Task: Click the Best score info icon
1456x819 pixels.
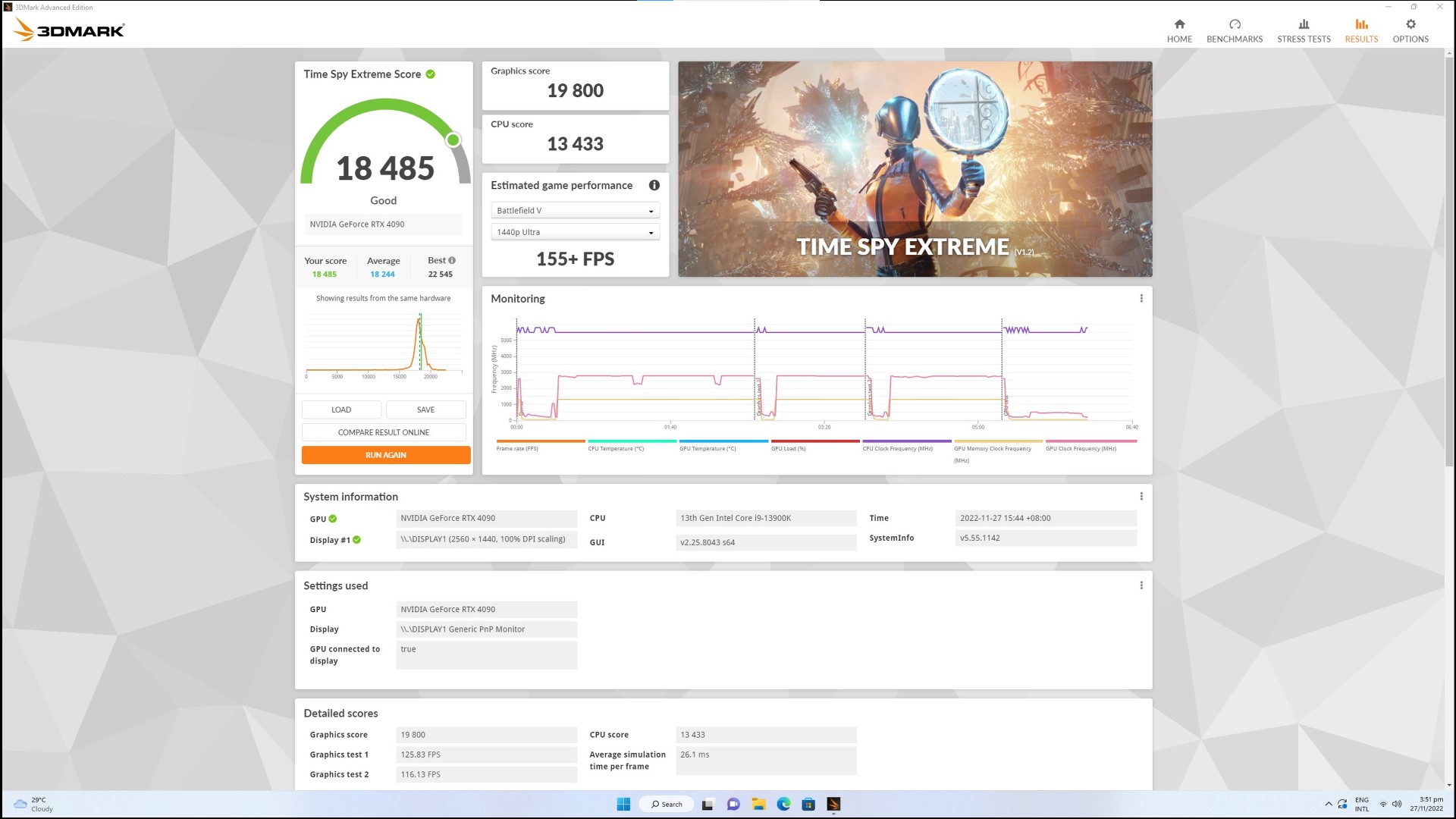Action: pos(452,260)
